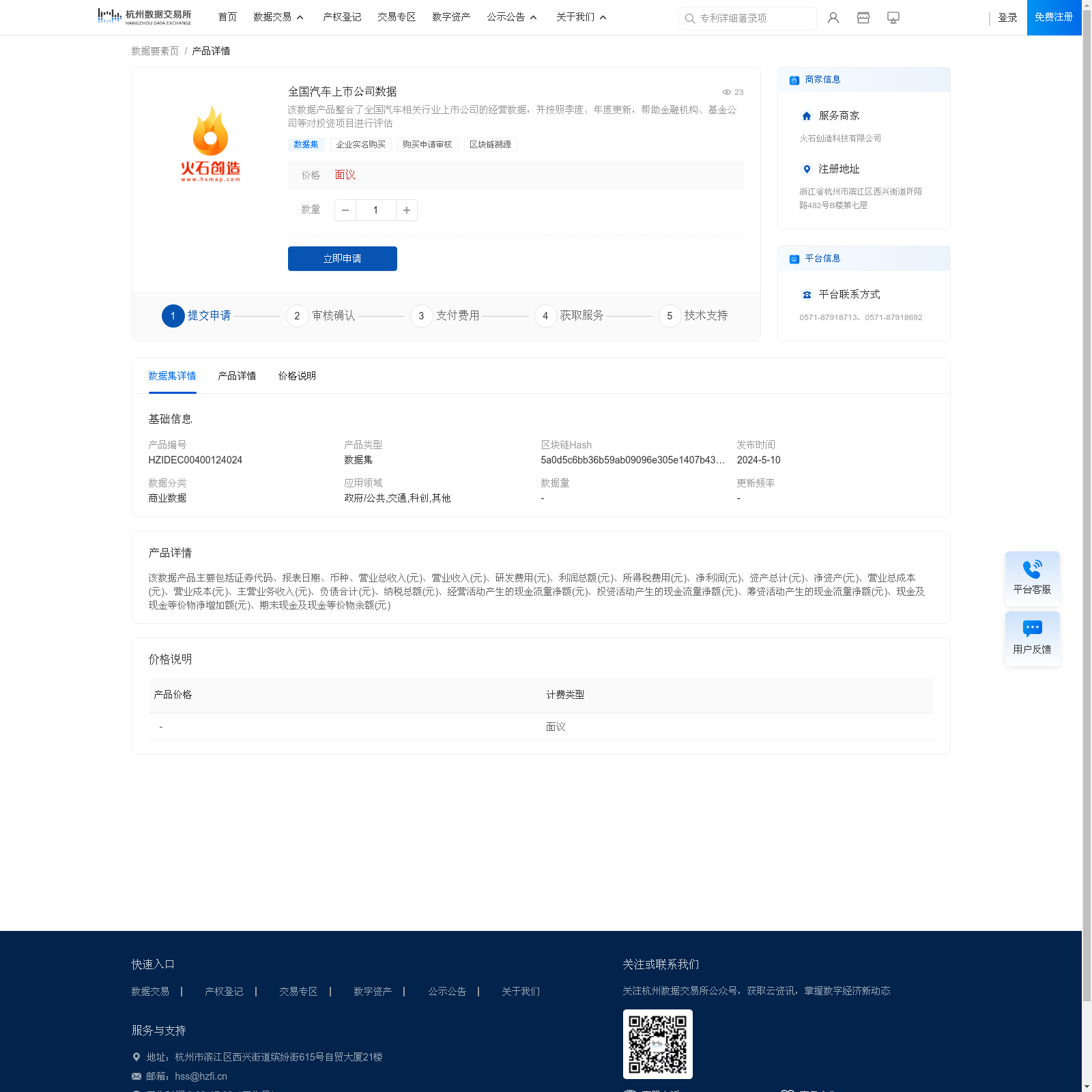Open 平台客服 phone support widget
1092x1092 pixels.
1033,578
